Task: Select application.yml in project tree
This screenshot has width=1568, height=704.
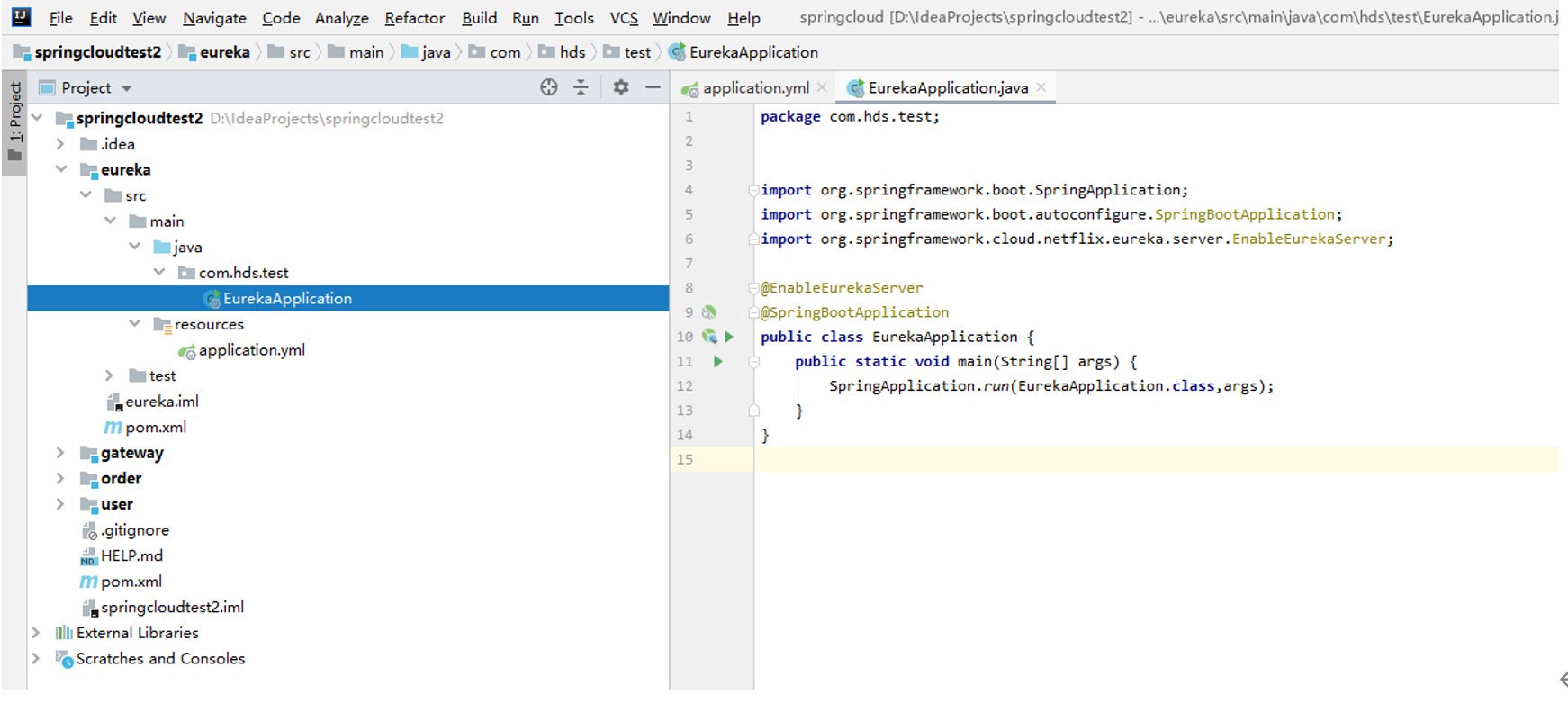Action: tap(252, 350)
